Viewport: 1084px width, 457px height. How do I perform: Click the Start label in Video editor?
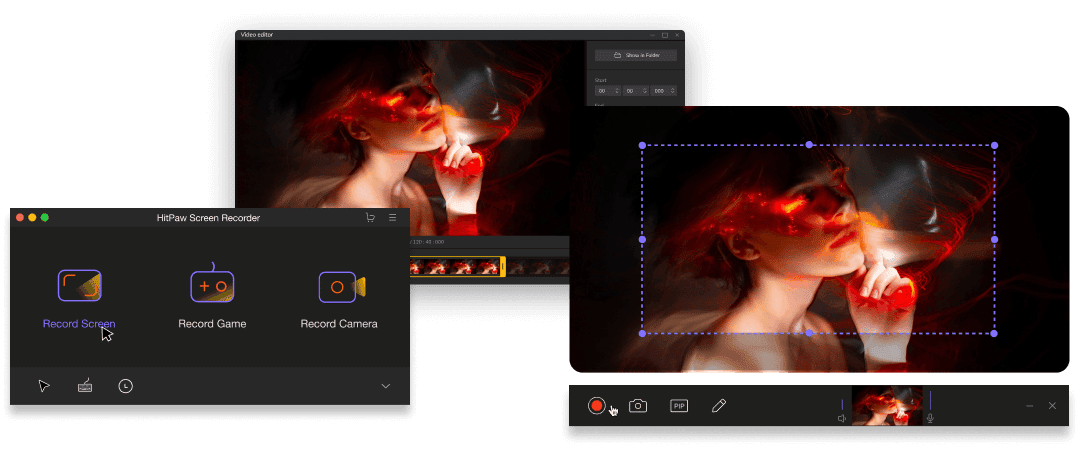(600, 80)
